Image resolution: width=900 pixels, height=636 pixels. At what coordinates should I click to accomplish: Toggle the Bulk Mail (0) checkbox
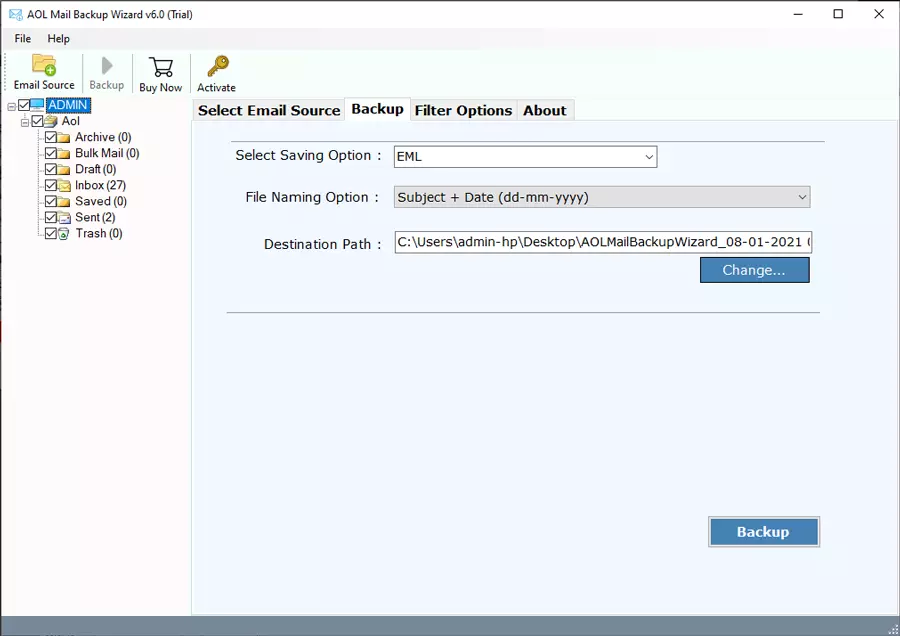(51, 153)
